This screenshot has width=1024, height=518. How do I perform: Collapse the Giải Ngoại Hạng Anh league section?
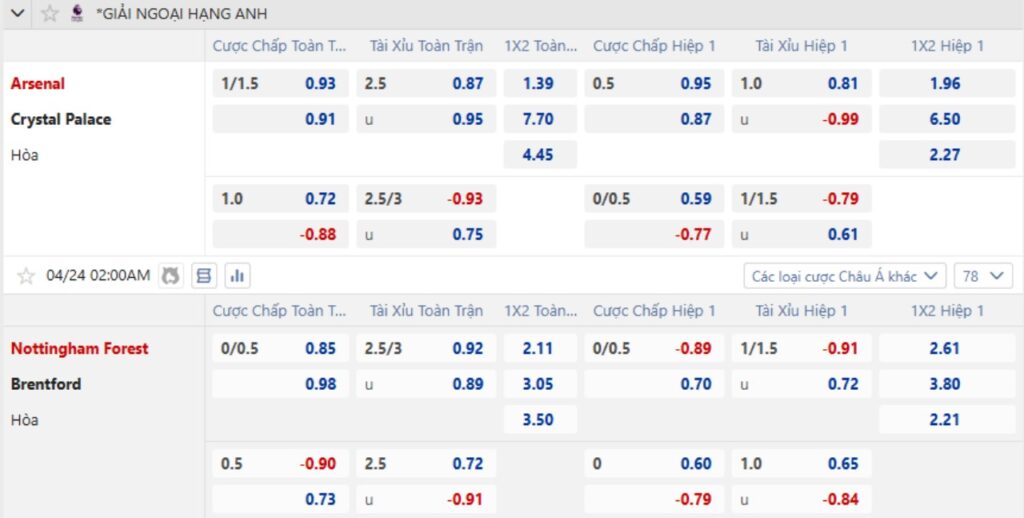tap(18, 13)
